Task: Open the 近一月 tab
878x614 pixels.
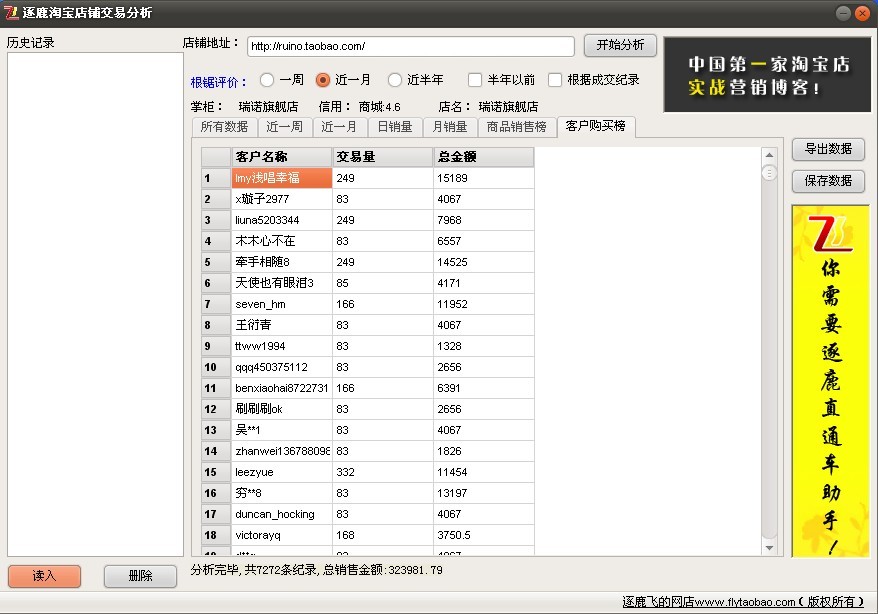Action: (x=339, y=127)
